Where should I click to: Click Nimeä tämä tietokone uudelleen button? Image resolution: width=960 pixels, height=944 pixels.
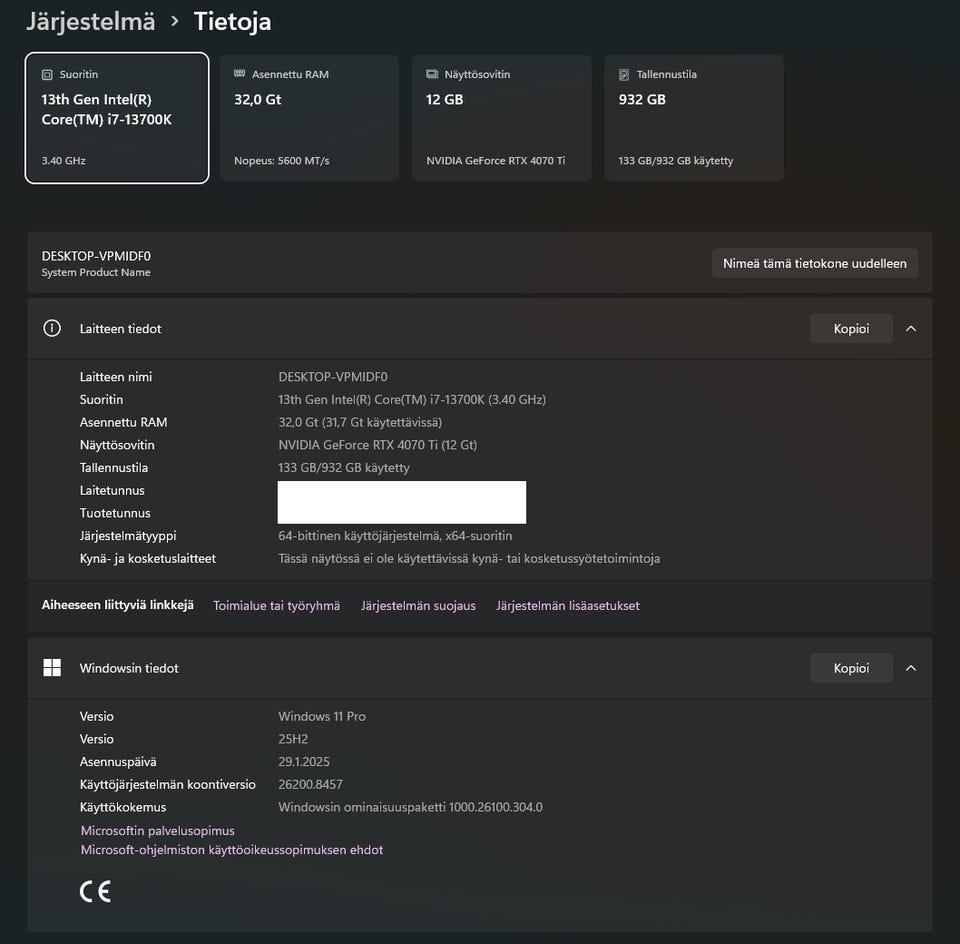[x=814, y=263]
